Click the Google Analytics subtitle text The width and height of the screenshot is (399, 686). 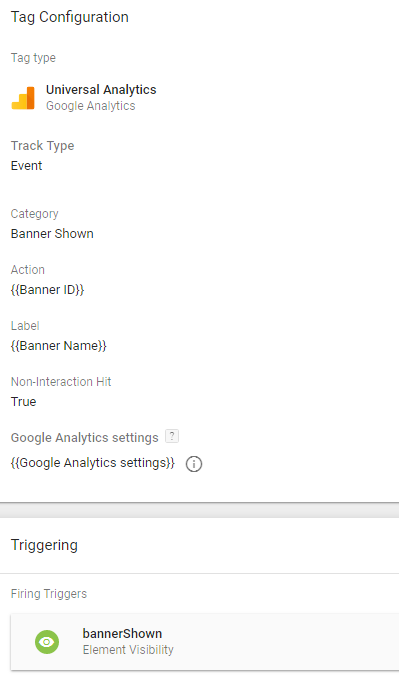point(91,106)
